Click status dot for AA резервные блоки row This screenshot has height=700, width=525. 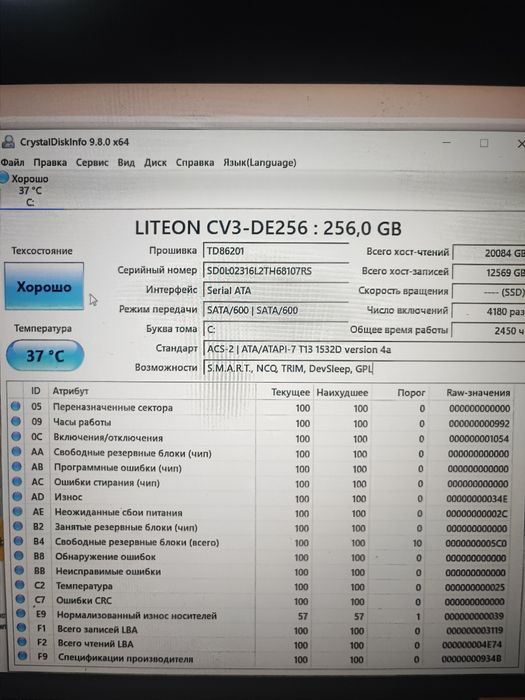click(17, 451)
